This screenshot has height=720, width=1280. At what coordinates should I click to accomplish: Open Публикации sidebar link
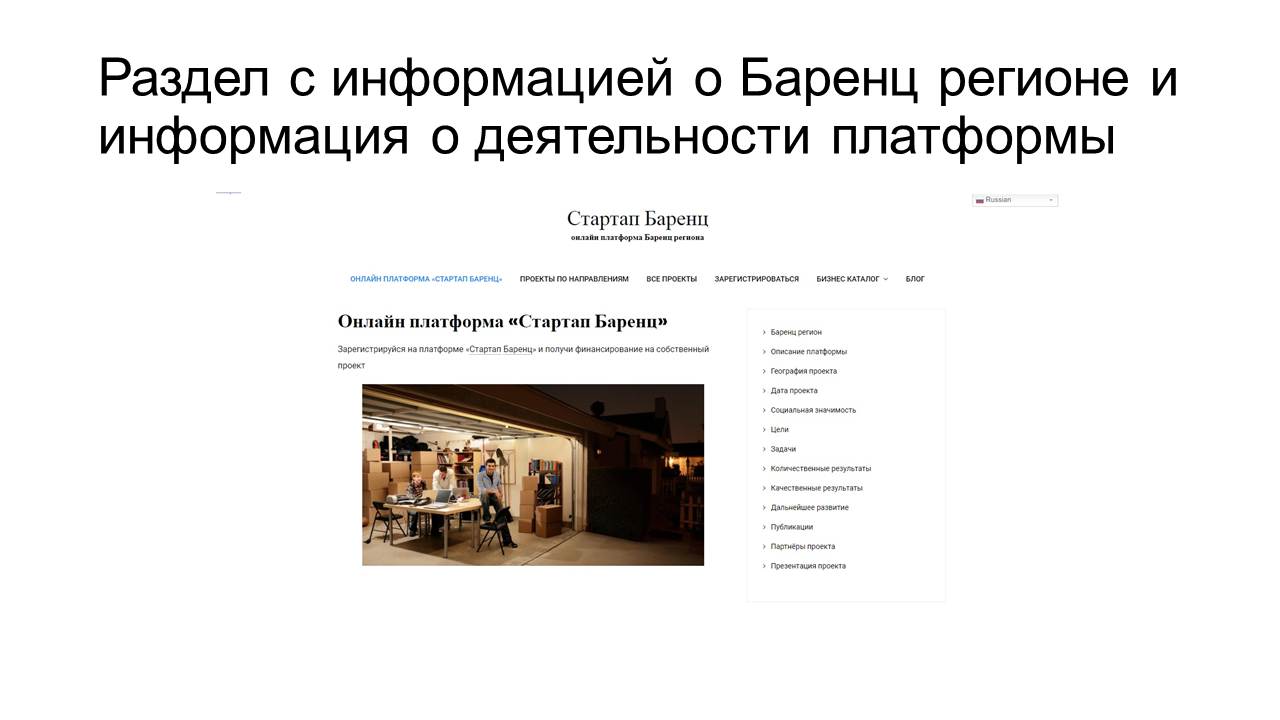tap(791, 527)
